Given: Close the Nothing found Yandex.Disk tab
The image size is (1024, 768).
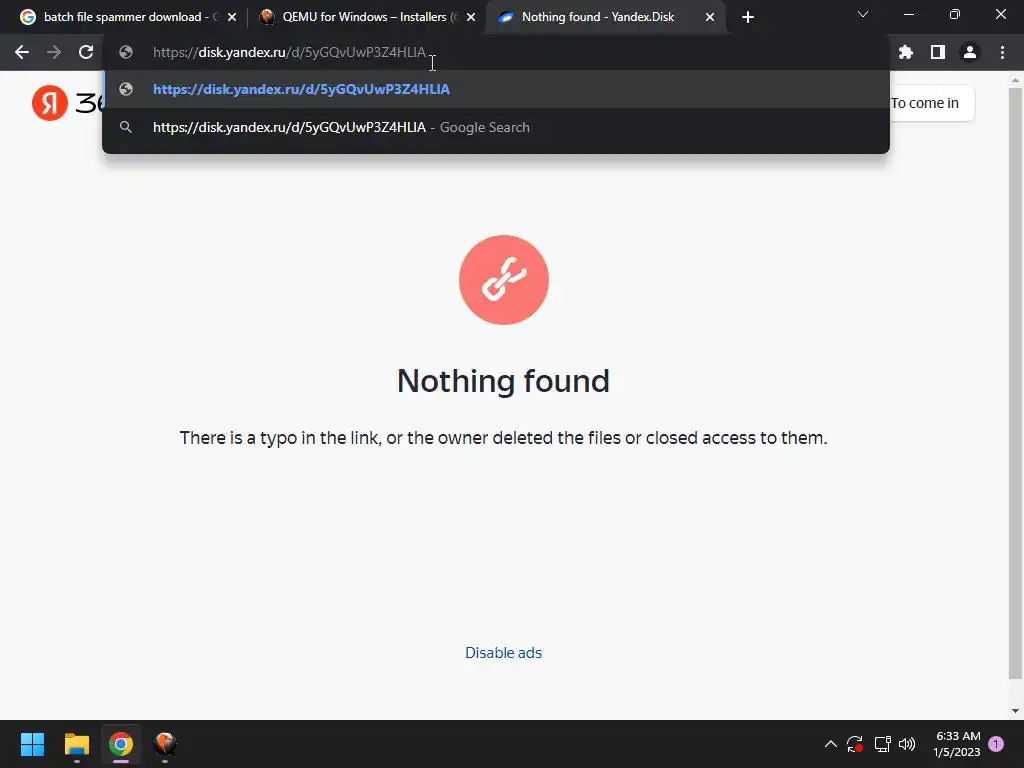Looking at the screenshot, I should coord(710,17).
